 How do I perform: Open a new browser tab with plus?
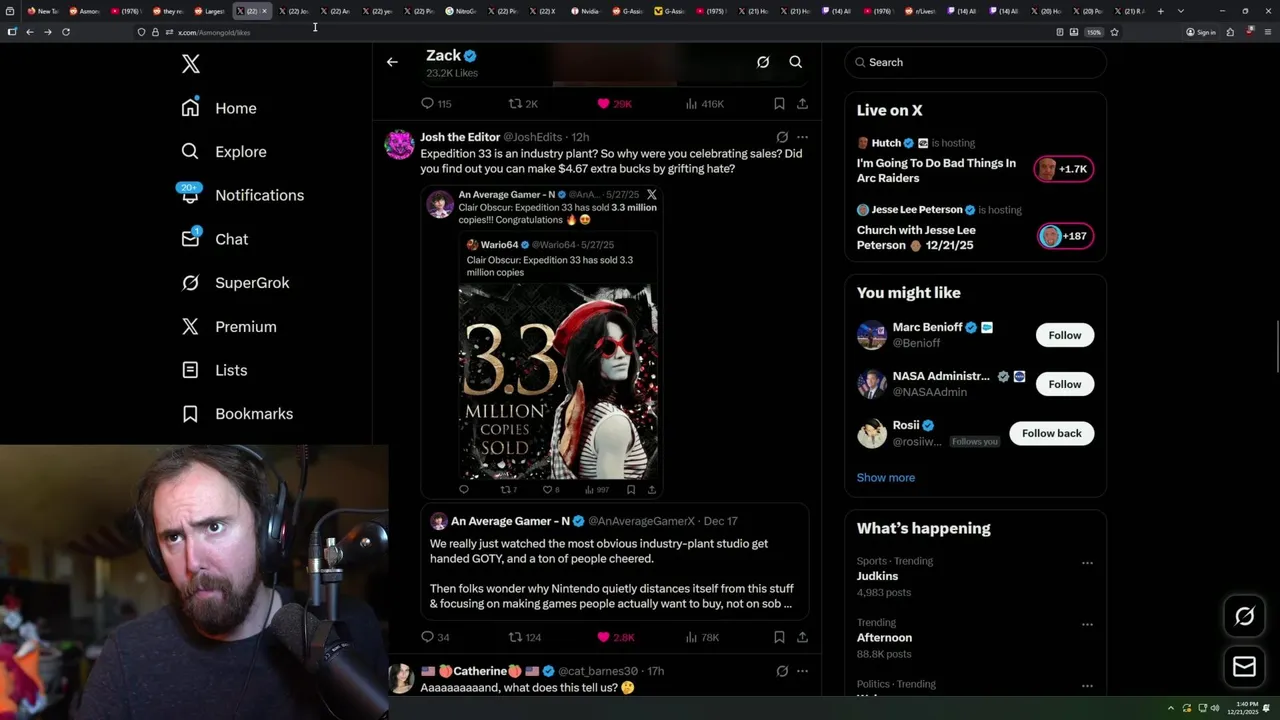tap(1160, 11)
